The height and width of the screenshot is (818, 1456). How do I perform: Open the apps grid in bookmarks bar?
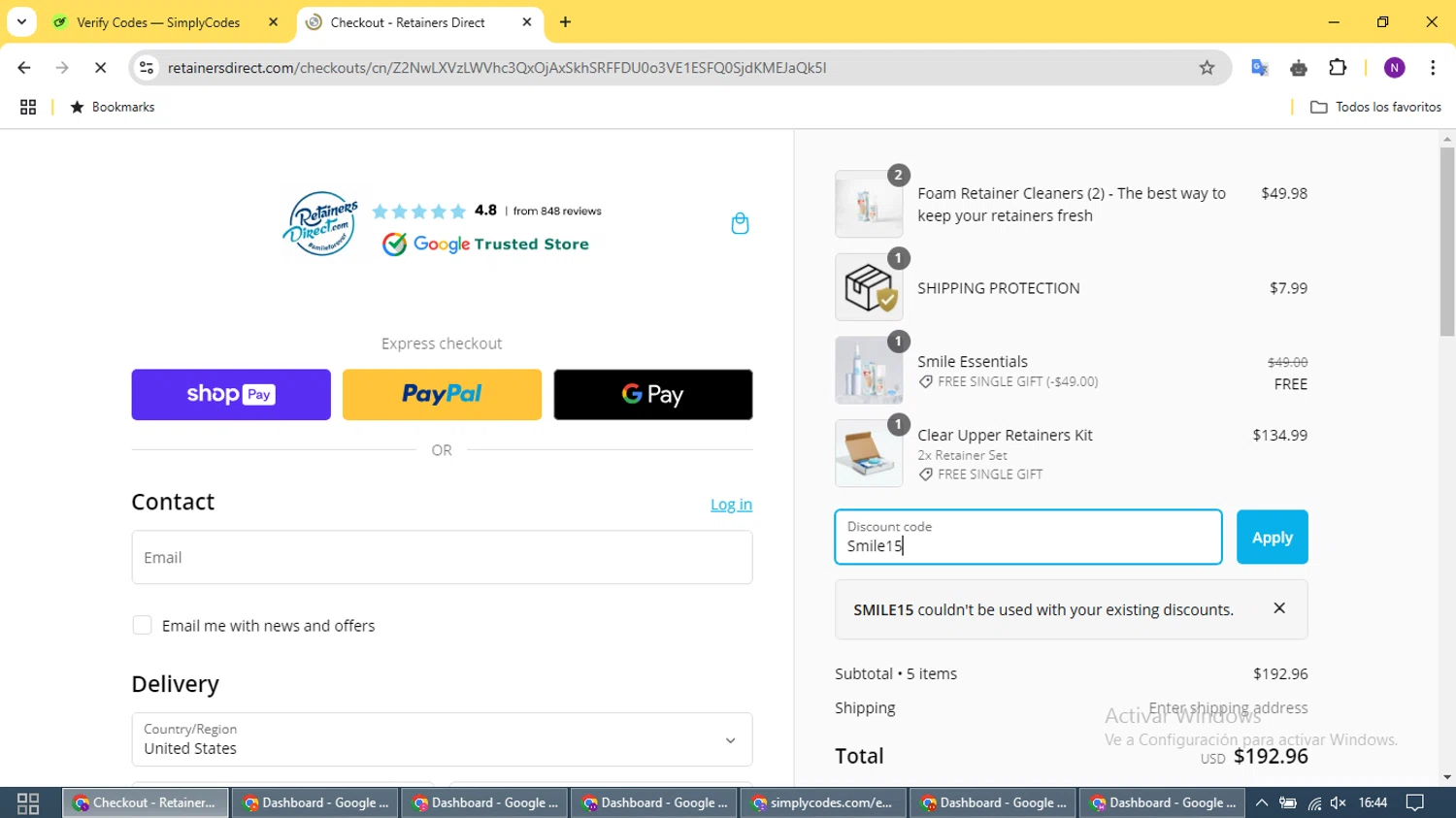tap(28, 107)
